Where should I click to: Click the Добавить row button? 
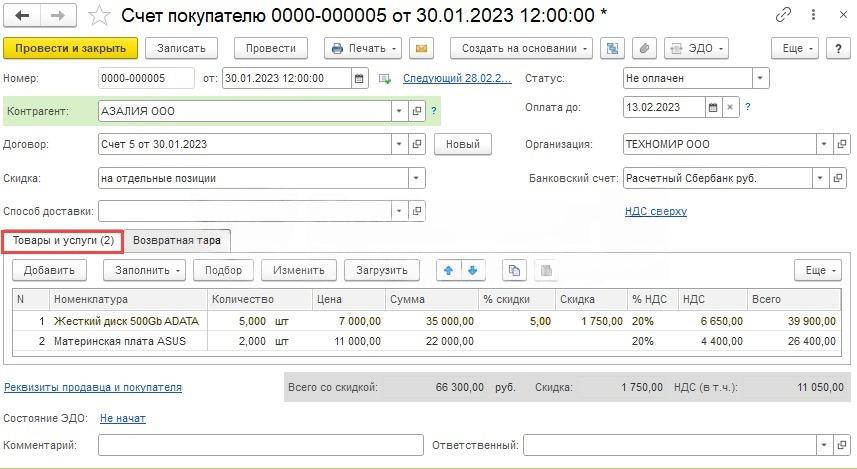pos(49,270)
